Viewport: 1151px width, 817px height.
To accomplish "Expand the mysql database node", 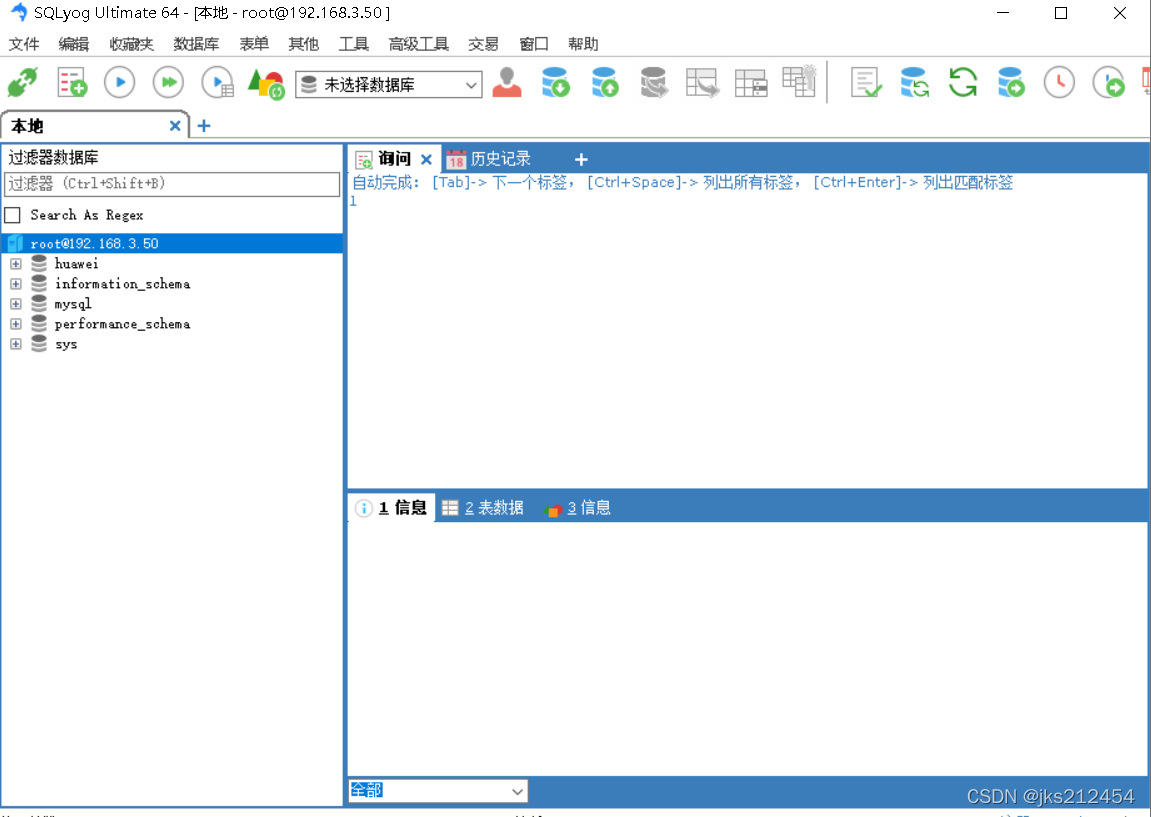I will click(15, 304).
